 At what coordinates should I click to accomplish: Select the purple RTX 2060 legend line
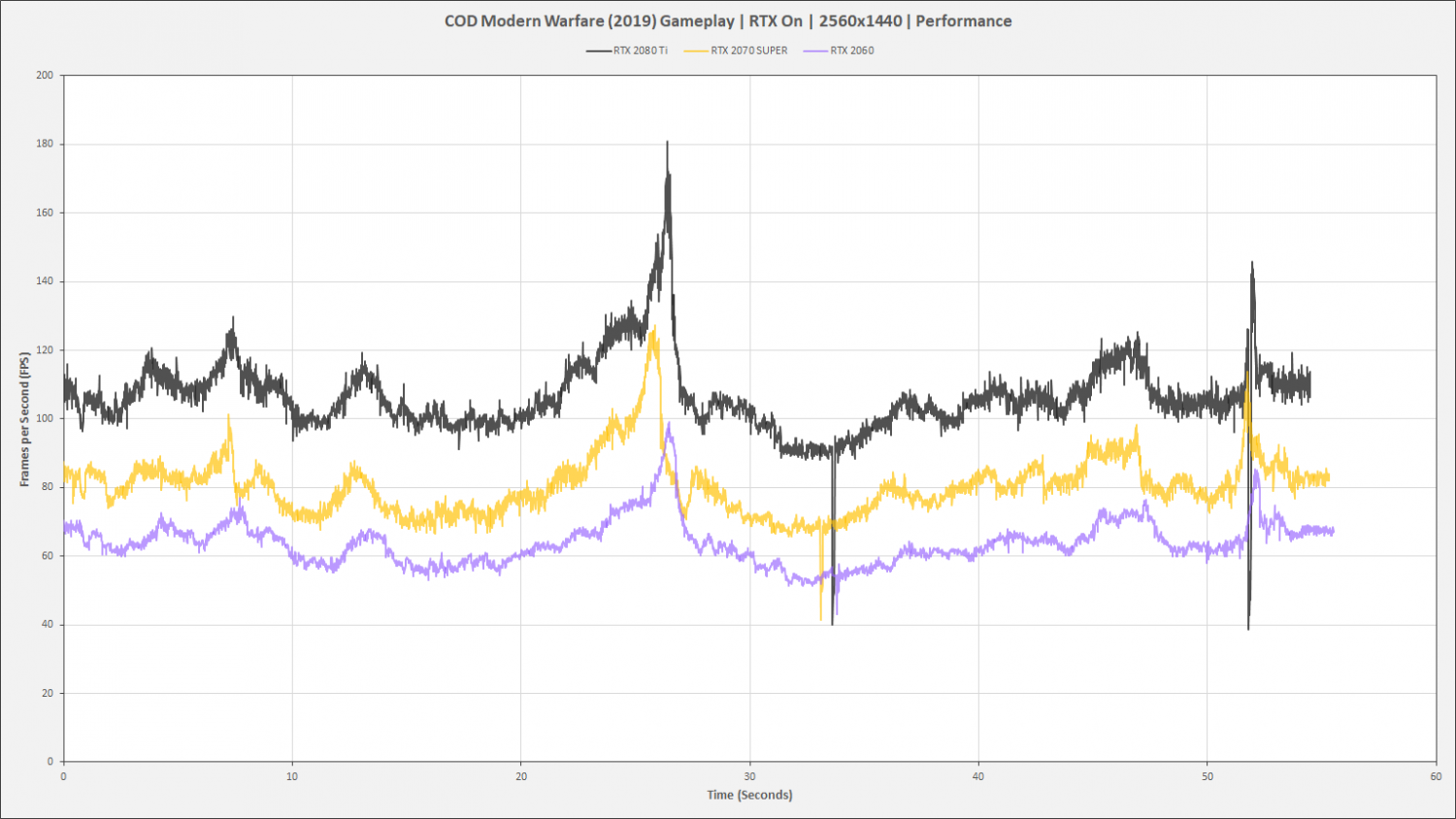[815, 50]
